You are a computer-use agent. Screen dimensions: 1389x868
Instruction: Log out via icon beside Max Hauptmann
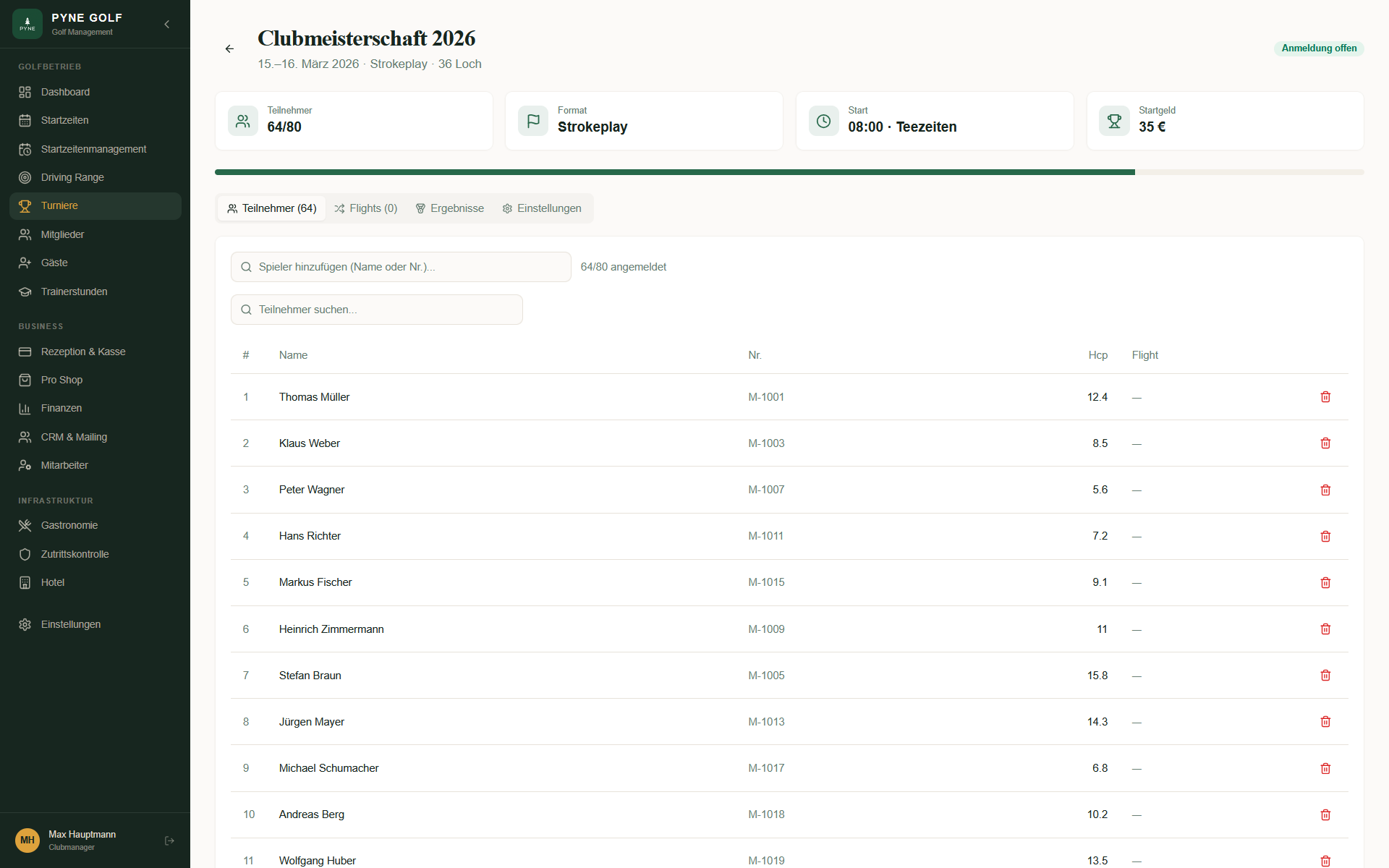point(169,841)
